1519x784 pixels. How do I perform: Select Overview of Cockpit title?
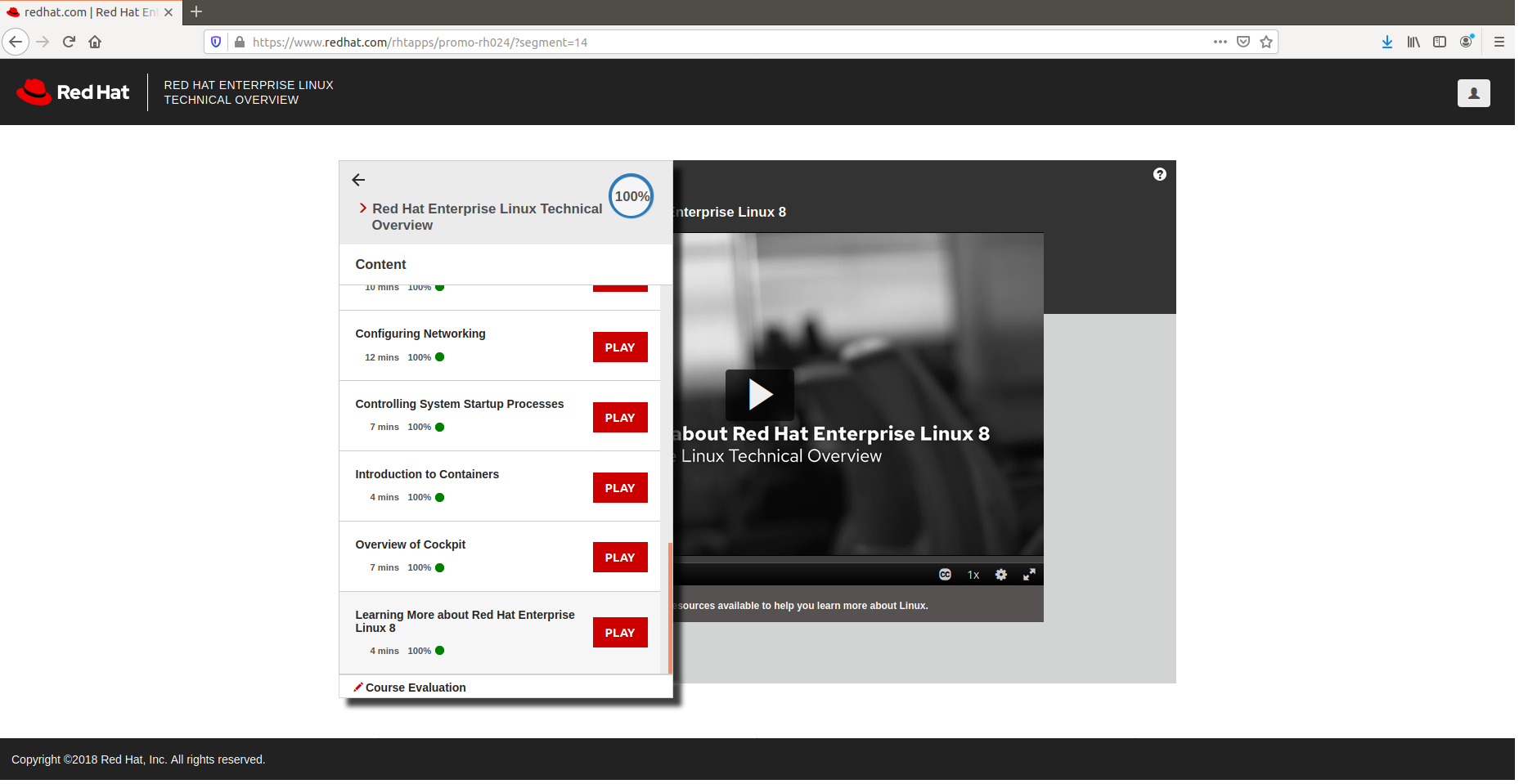point(411,544)
